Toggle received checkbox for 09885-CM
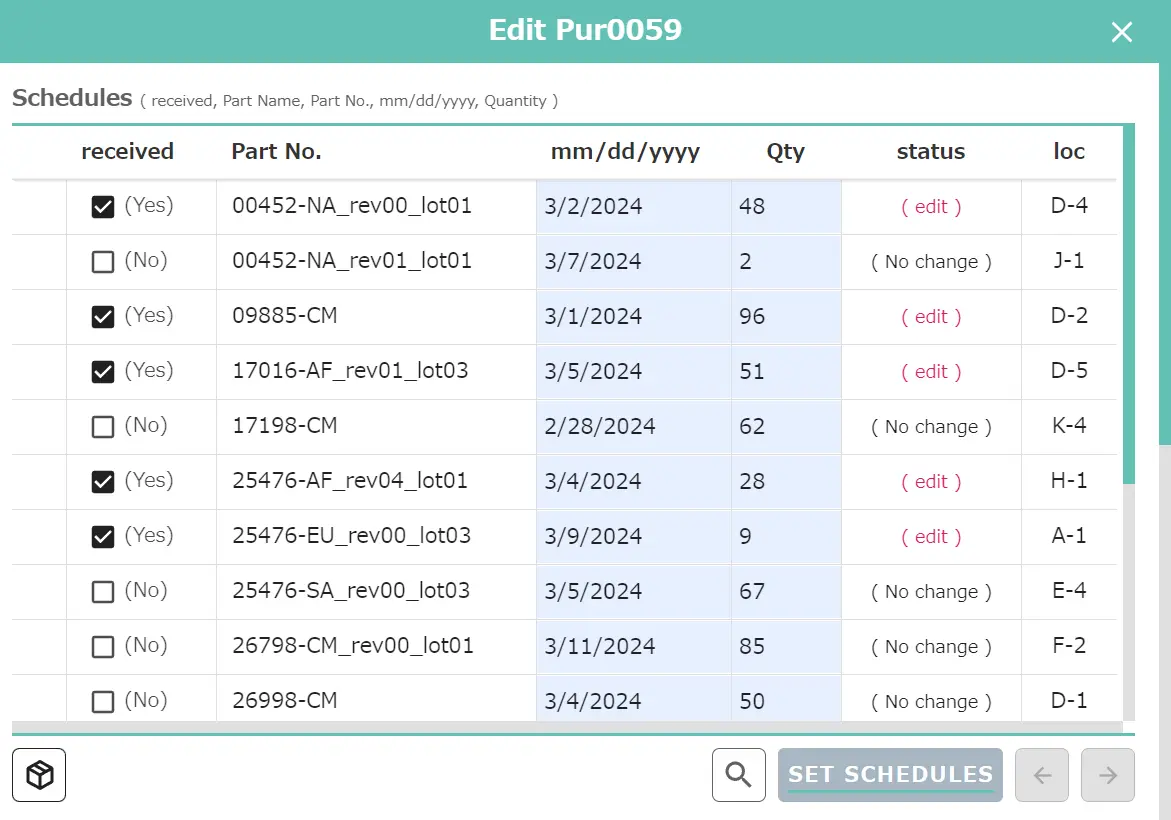 (x=102, y=317)
